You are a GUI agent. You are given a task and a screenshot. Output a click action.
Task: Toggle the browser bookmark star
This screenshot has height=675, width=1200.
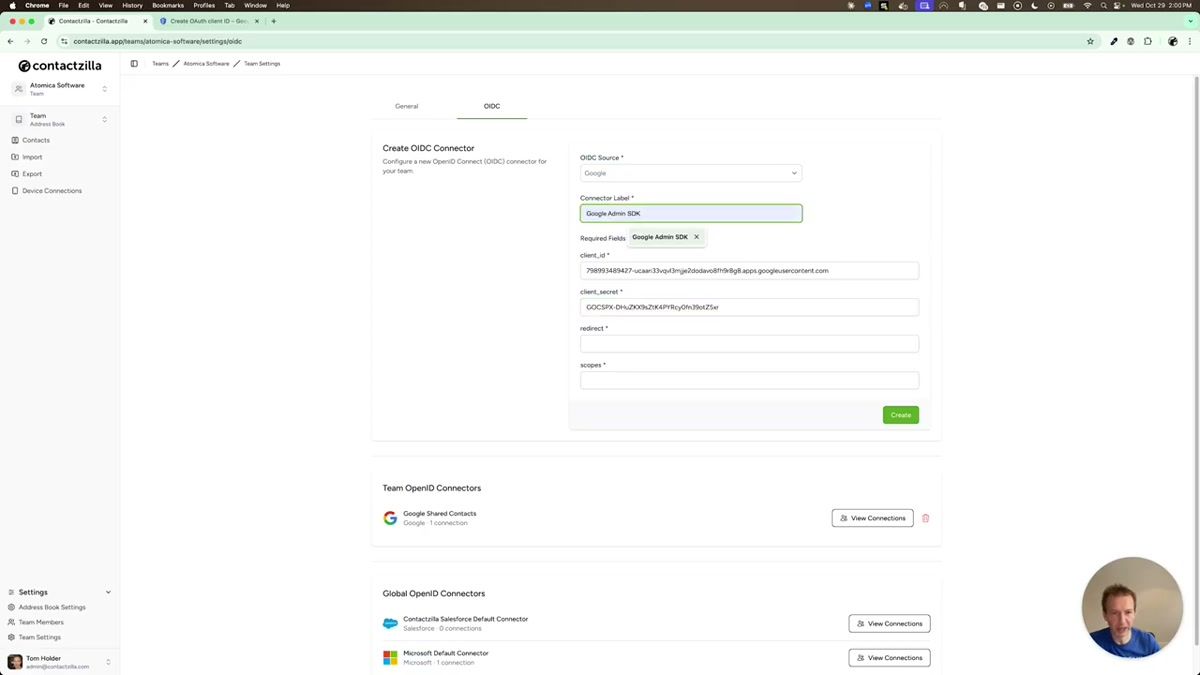1090,41
